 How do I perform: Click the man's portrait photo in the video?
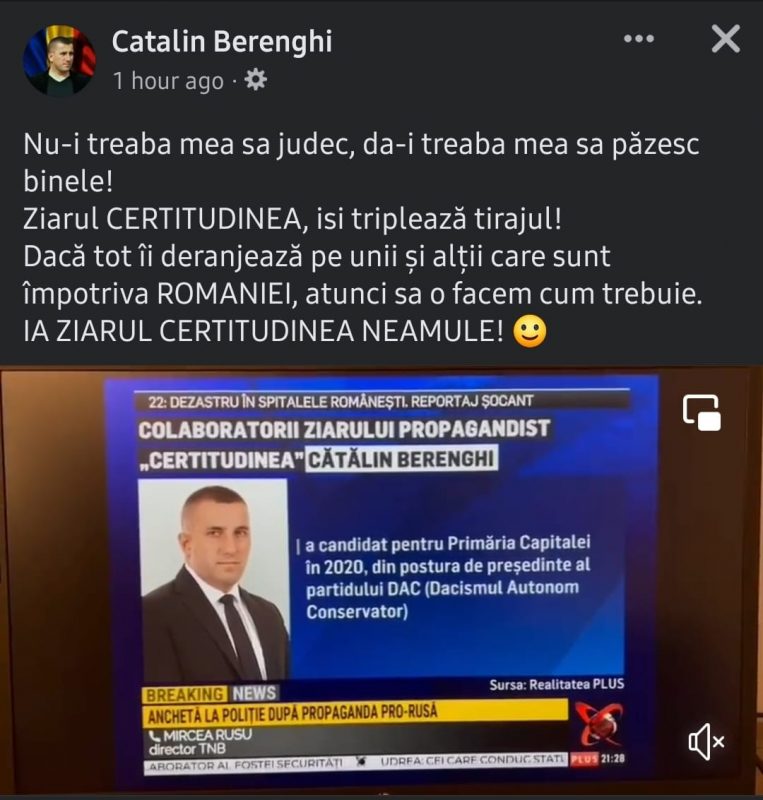coord(213,579)
